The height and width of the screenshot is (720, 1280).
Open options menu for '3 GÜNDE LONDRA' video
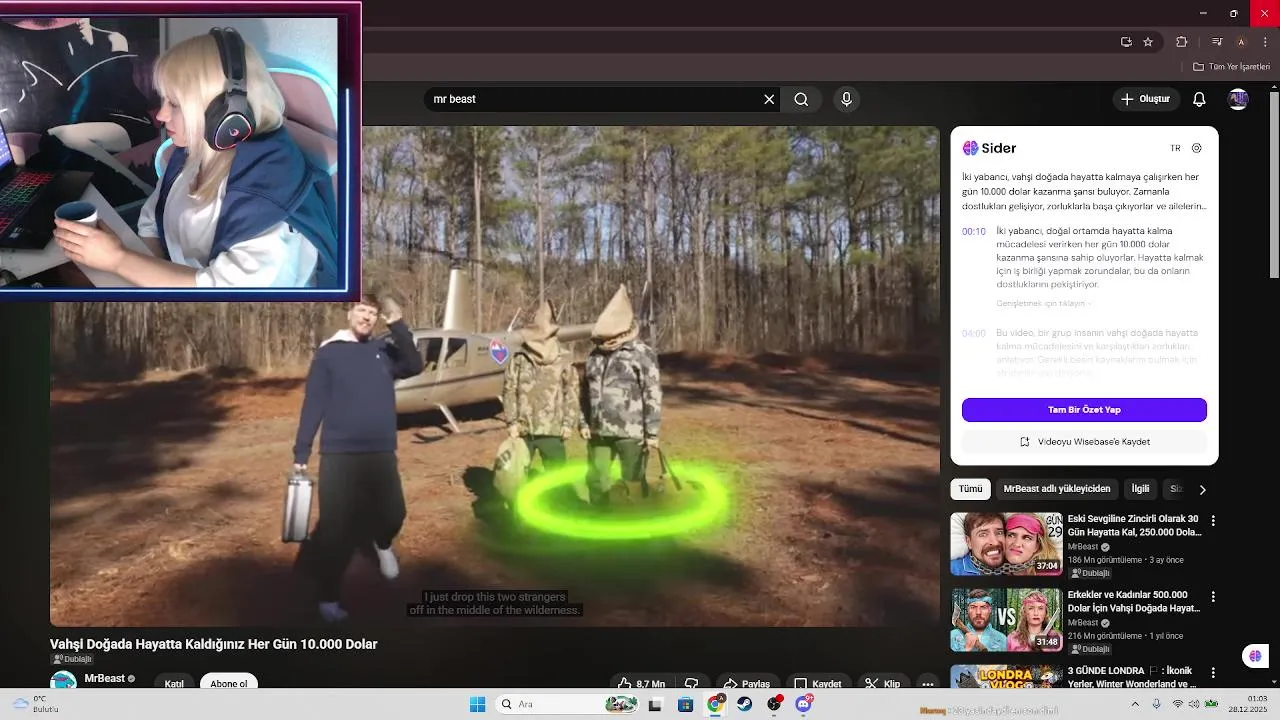[1213, 672]
